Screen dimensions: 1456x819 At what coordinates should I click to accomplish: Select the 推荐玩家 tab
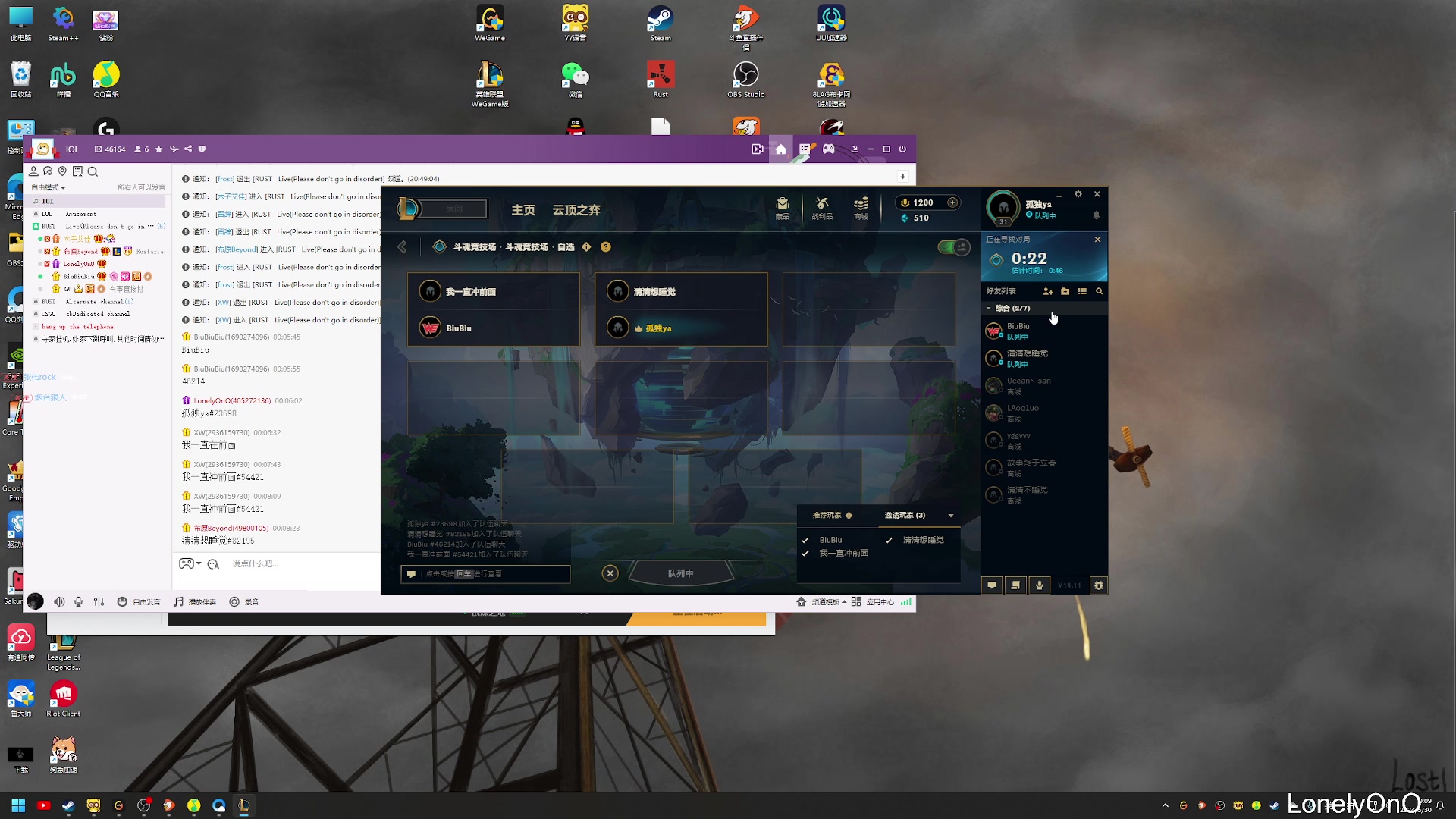click(833, 516)
